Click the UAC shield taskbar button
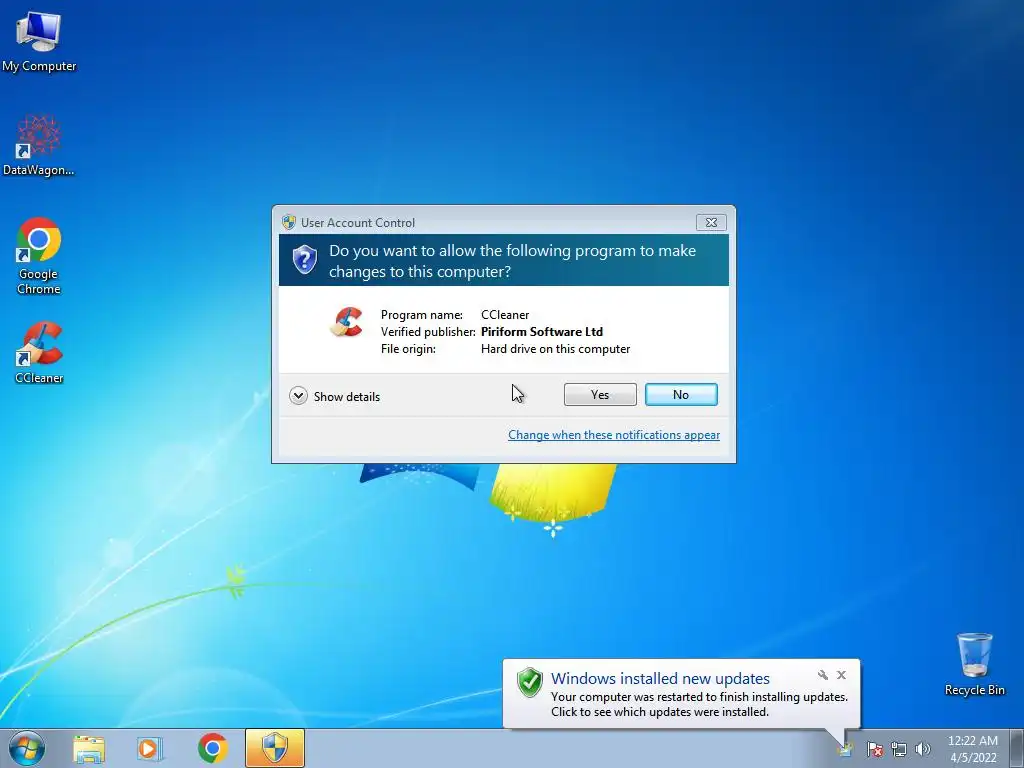1024x768 pixels. [x=275, y=748]
